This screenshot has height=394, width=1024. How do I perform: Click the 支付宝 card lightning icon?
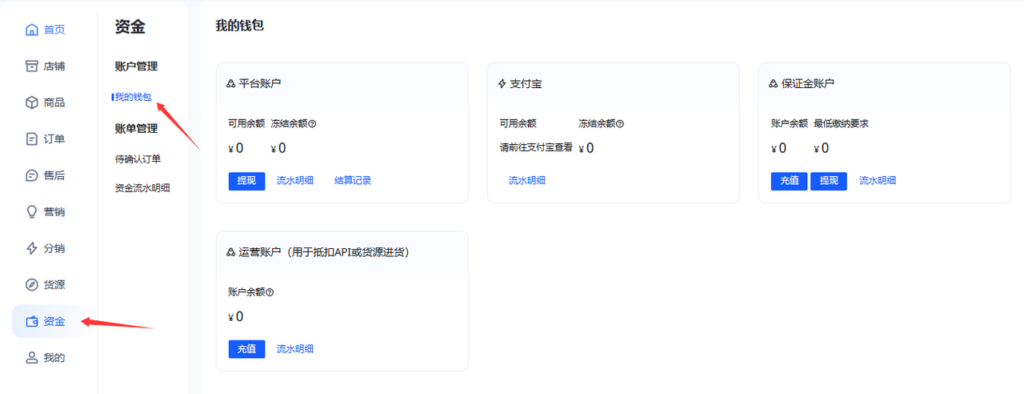(502, 84)
